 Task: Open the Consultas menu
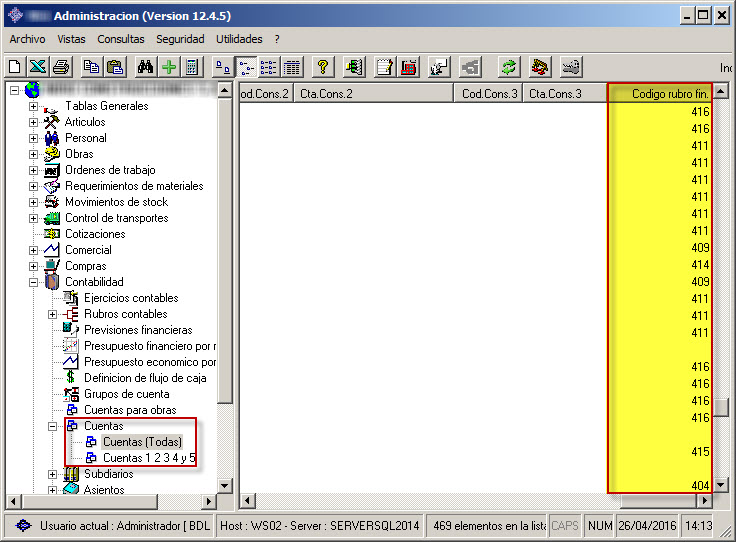(120, 39)
